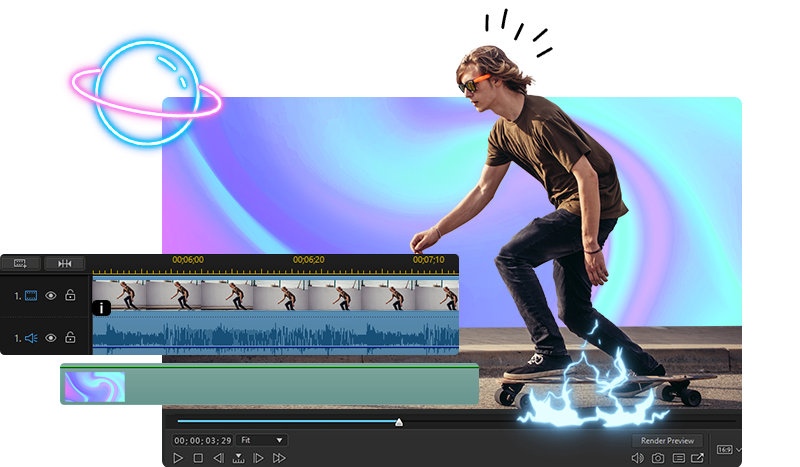This screenshot has width=800, height=467.
Task: Undock the preview window
Action: click(697, 458)
